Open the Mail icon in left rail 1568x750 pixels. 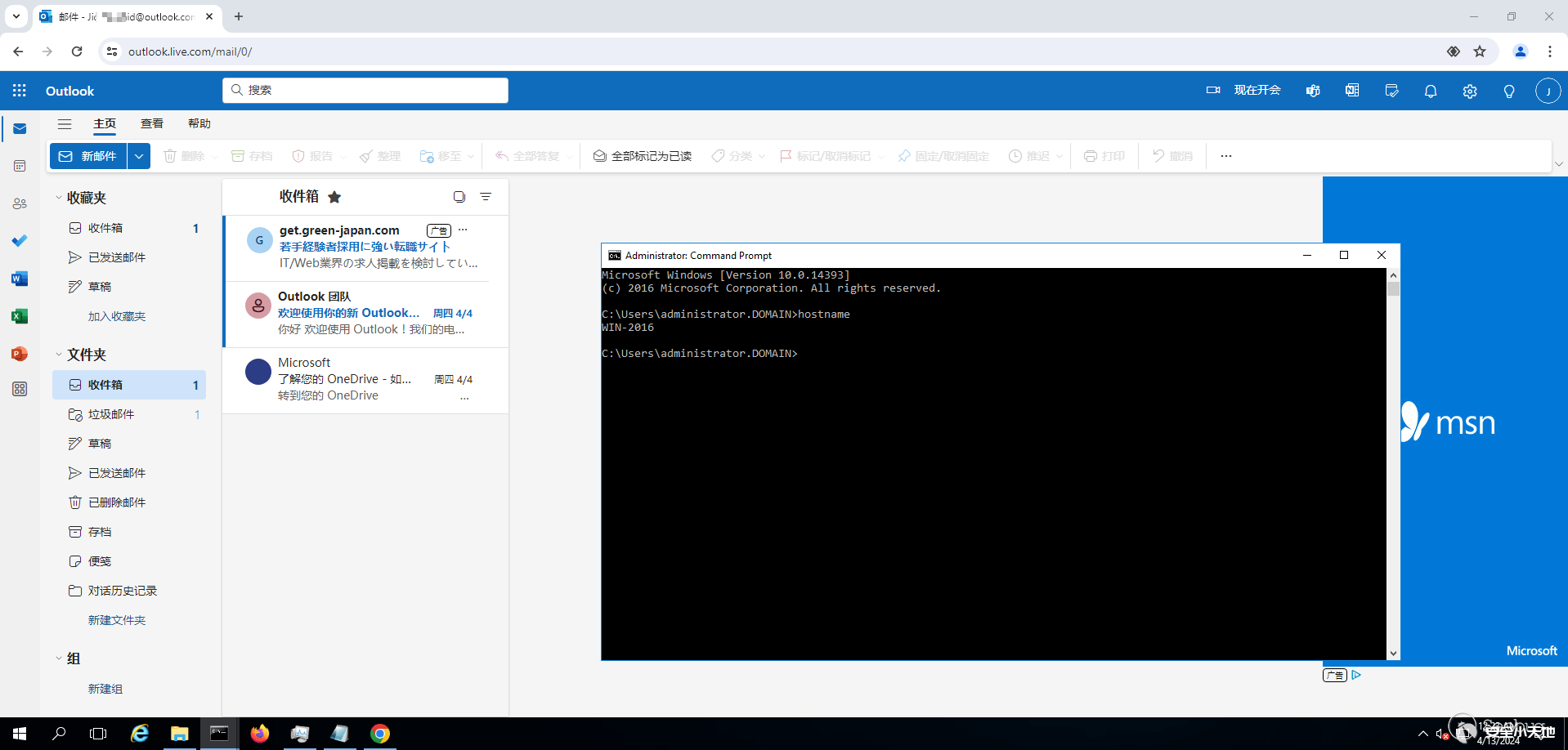[x=20, y=129]
